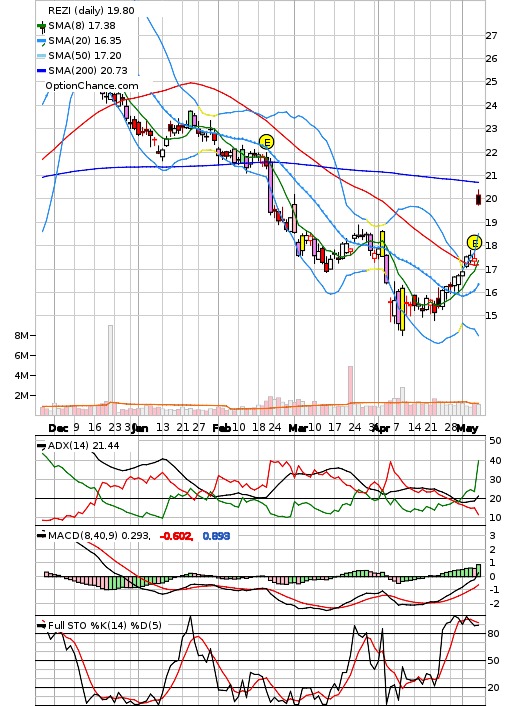This screenshot has width=526, height=706.
Task: Click the MACD axis label -2
Action: coord(494,604)
